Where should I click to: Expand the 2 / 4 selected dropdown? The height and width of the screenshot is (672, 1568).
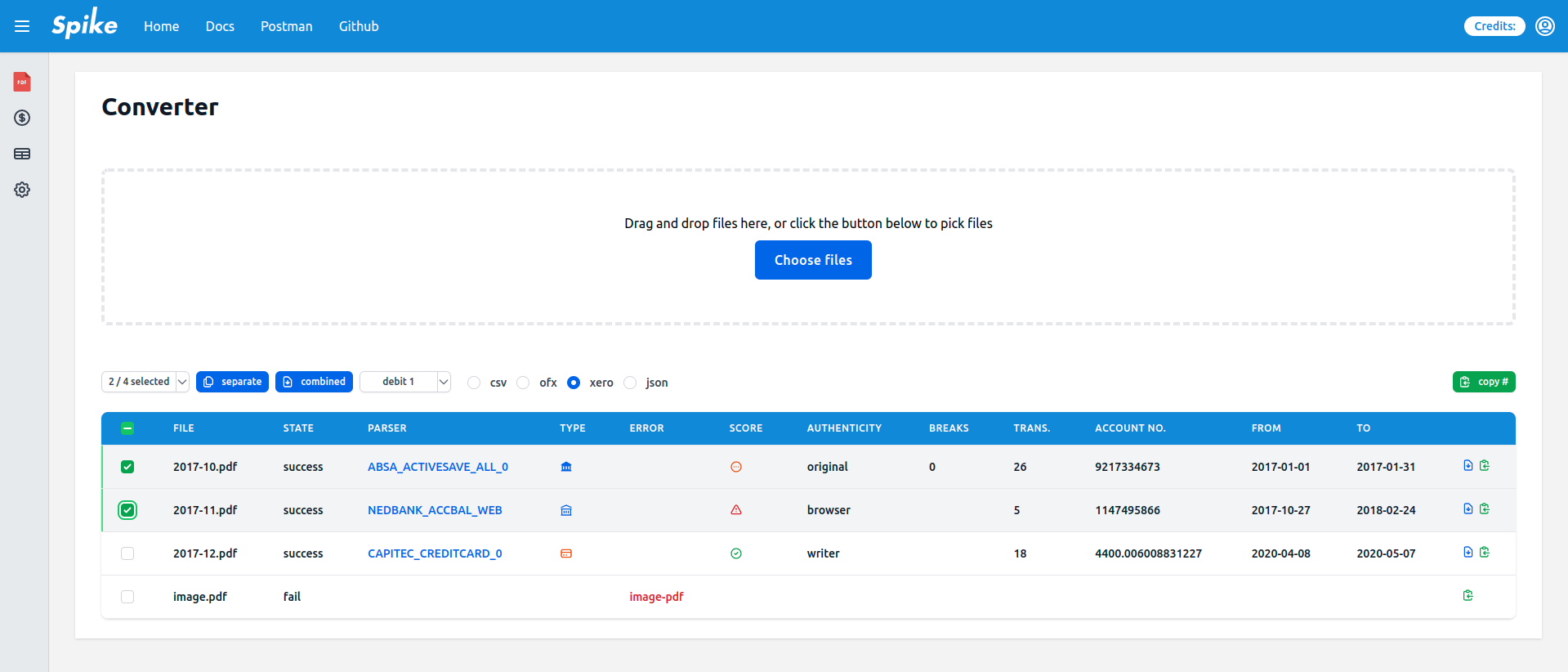click(x=145, y=382)
